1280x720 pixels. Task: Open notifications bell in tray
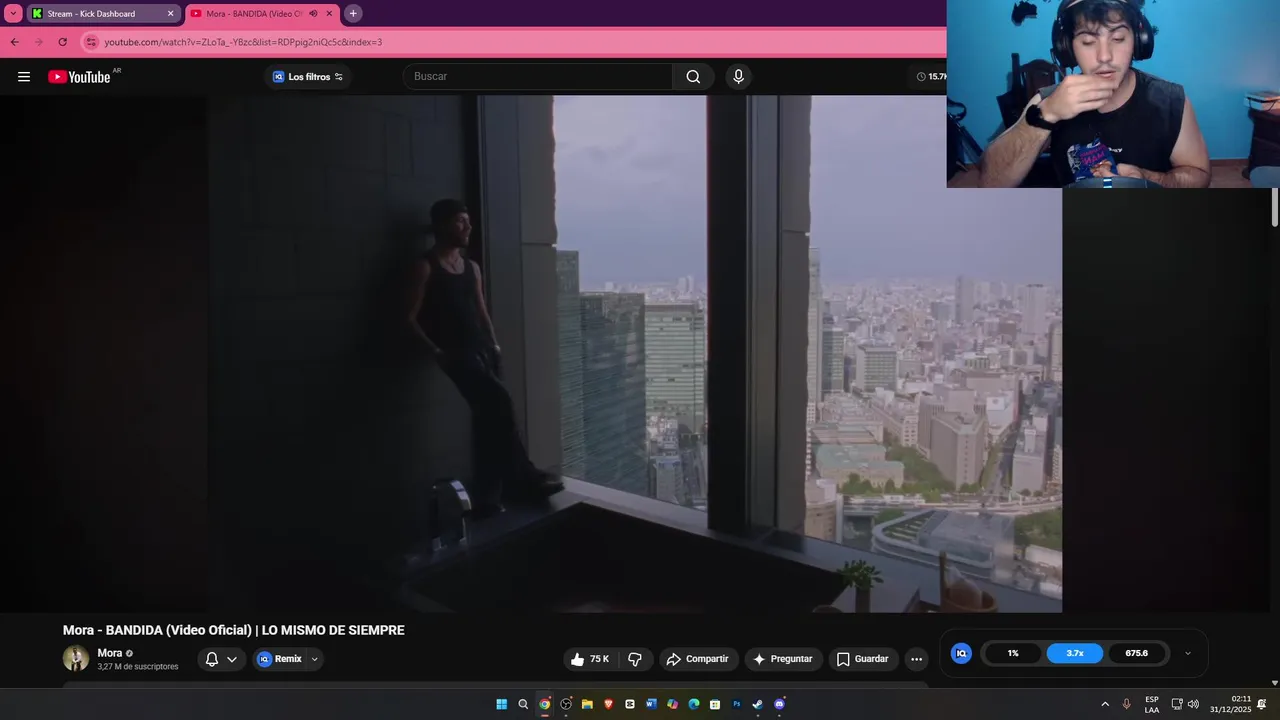[x=1262, y=704]
